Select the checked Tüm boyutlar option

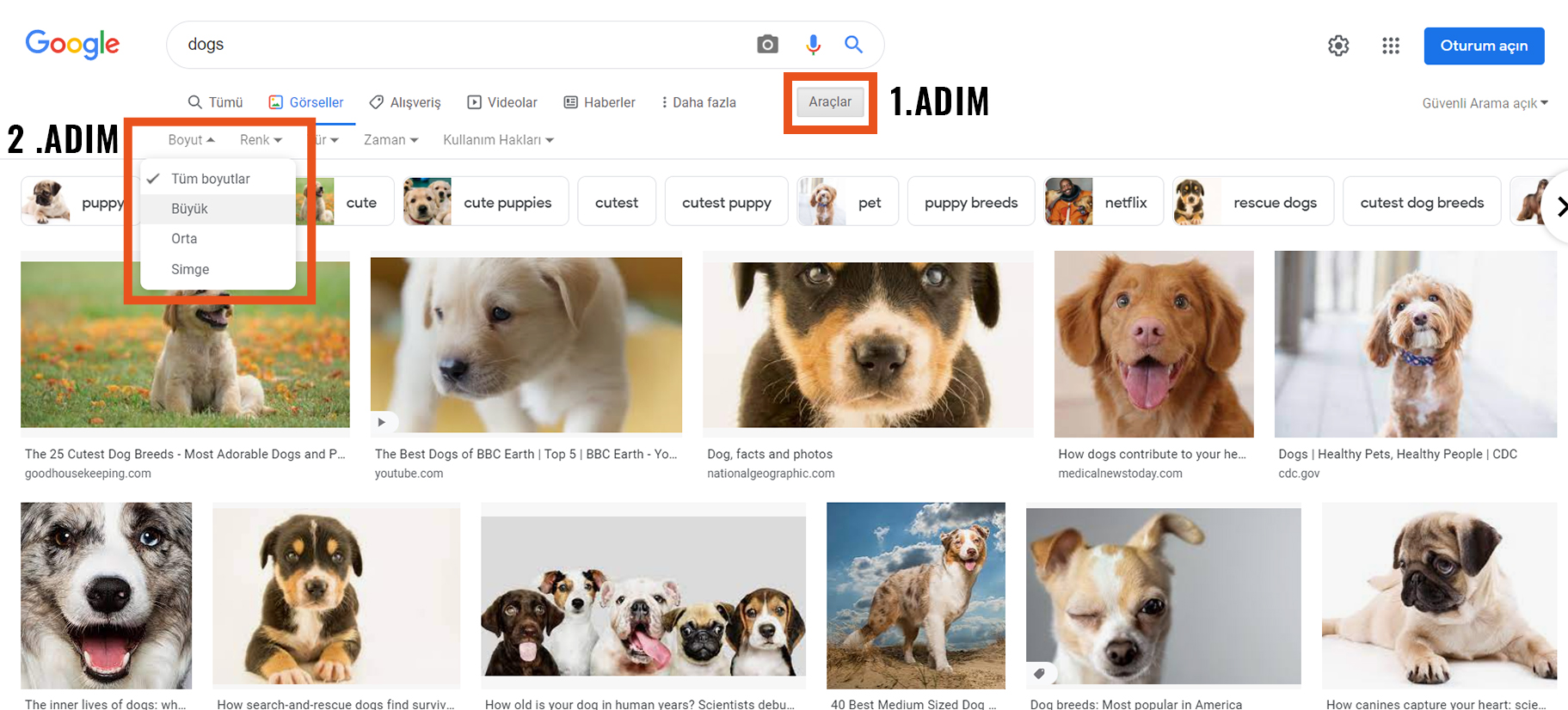(210, 179)
